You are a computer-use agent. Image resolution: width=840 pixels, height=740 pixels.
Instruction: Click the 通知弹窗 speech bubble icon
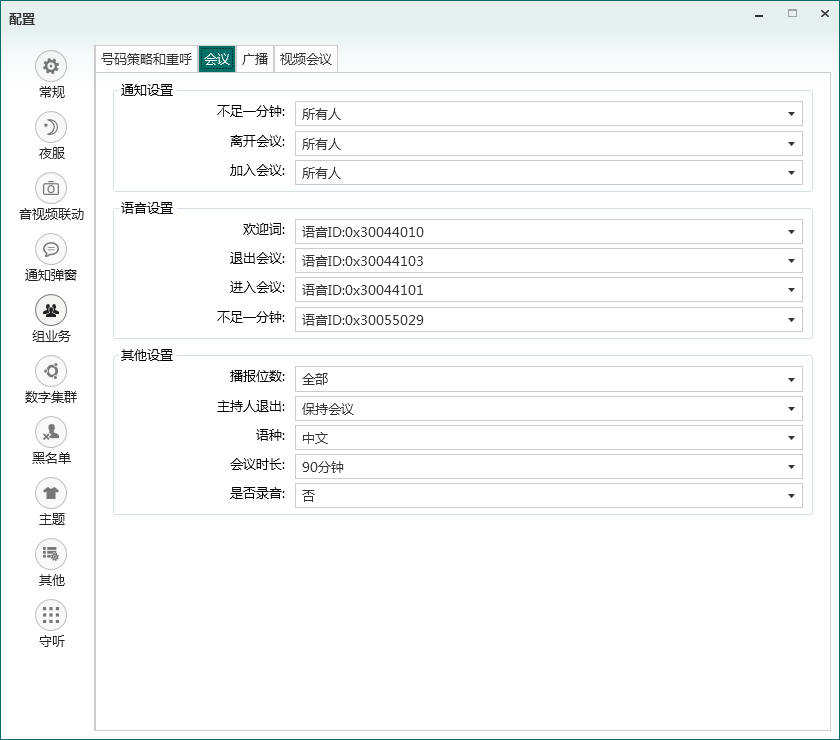point(51,249)
